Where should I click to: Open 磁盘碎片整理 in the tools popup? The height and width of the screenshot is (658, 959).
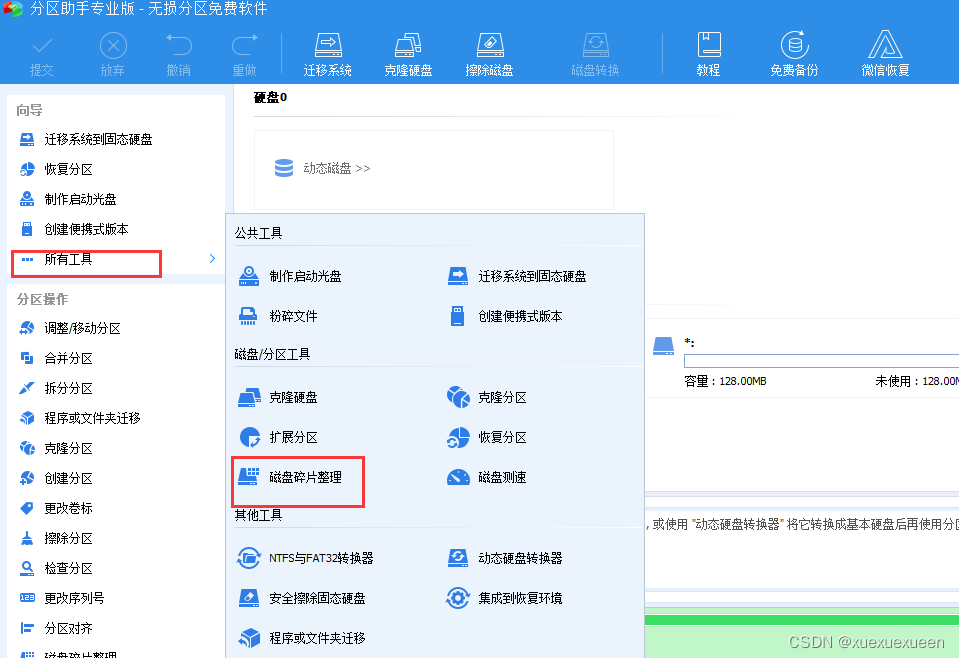tap(290, 478)
